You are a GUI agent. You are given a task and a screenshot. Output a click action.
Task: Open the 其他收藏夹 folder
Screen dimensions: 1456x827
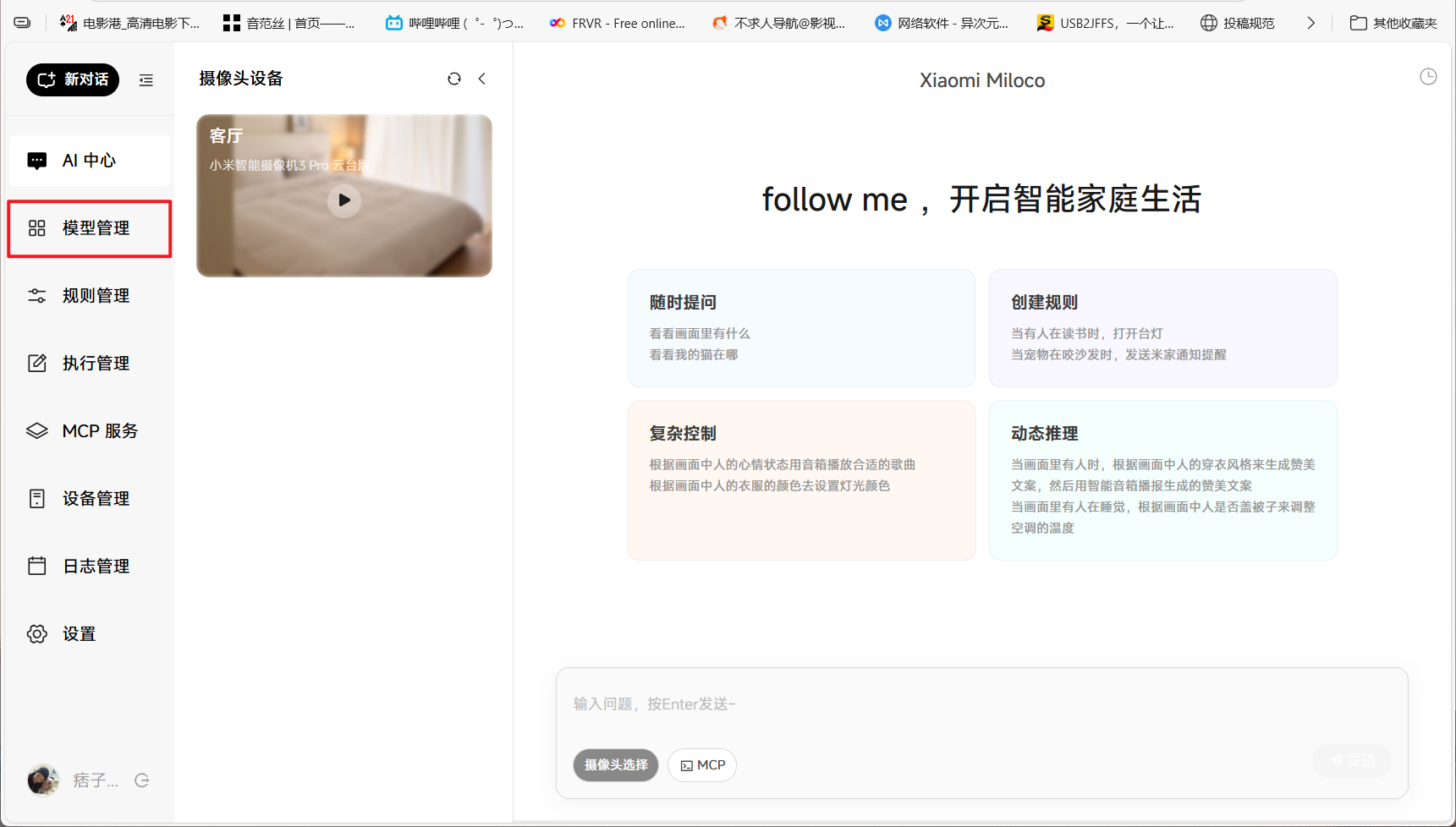(x=1393, y=23)
